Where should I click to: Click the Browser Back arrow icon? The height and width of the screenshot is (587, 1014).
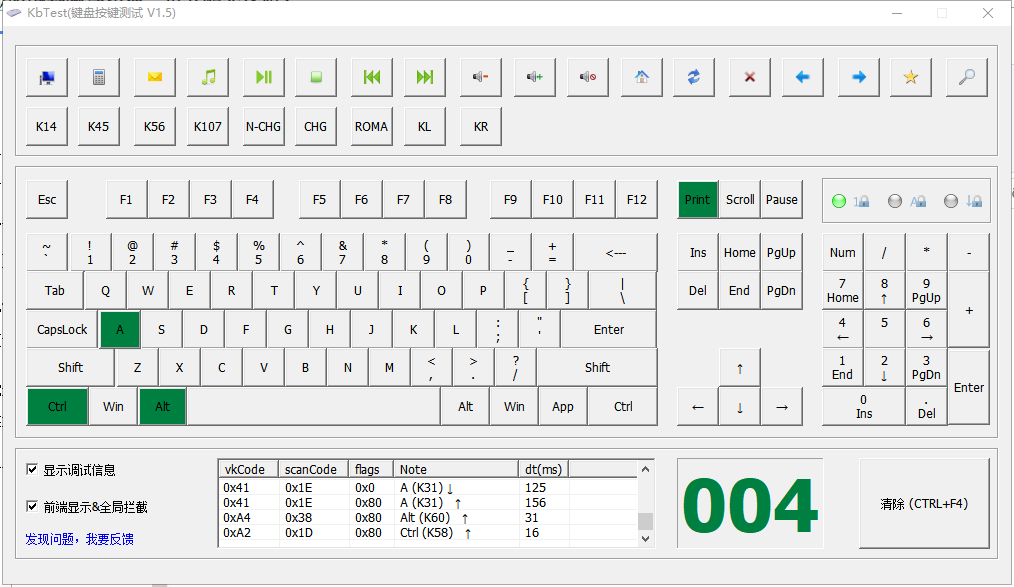click(x=803, y=78)
